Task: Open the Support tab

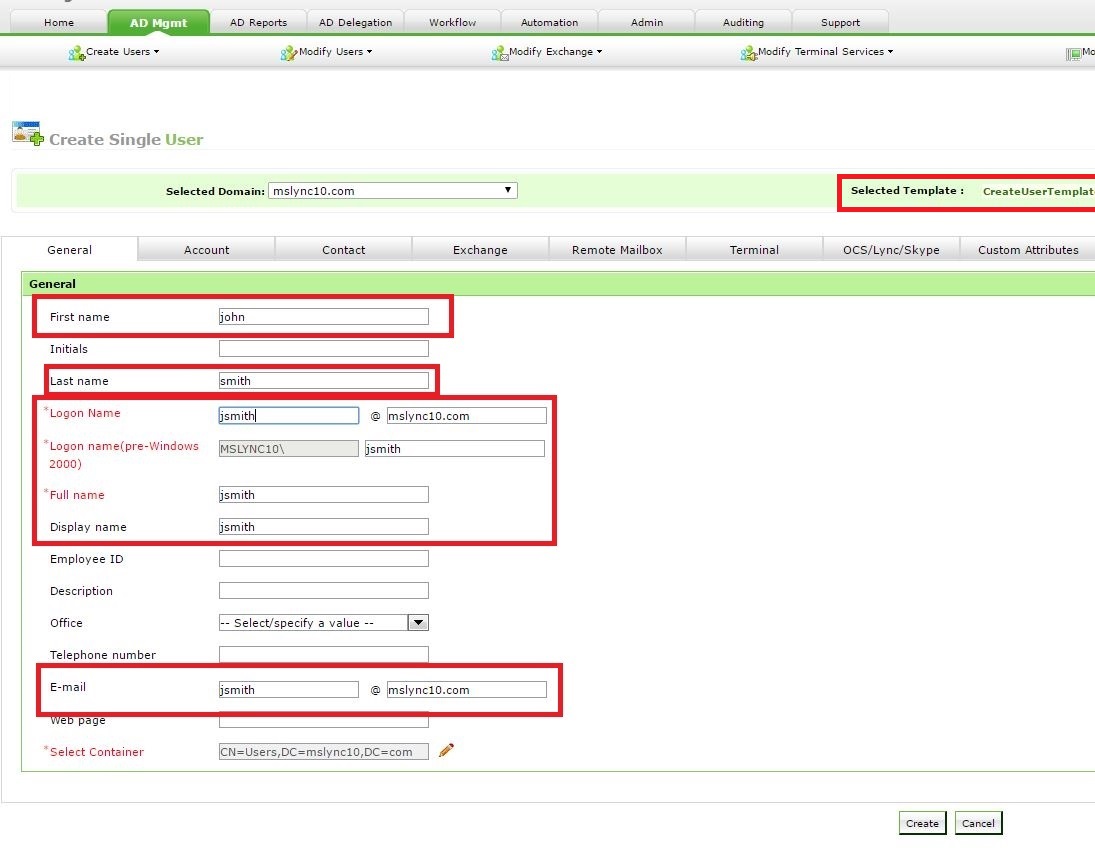Action: pos(841,22)
